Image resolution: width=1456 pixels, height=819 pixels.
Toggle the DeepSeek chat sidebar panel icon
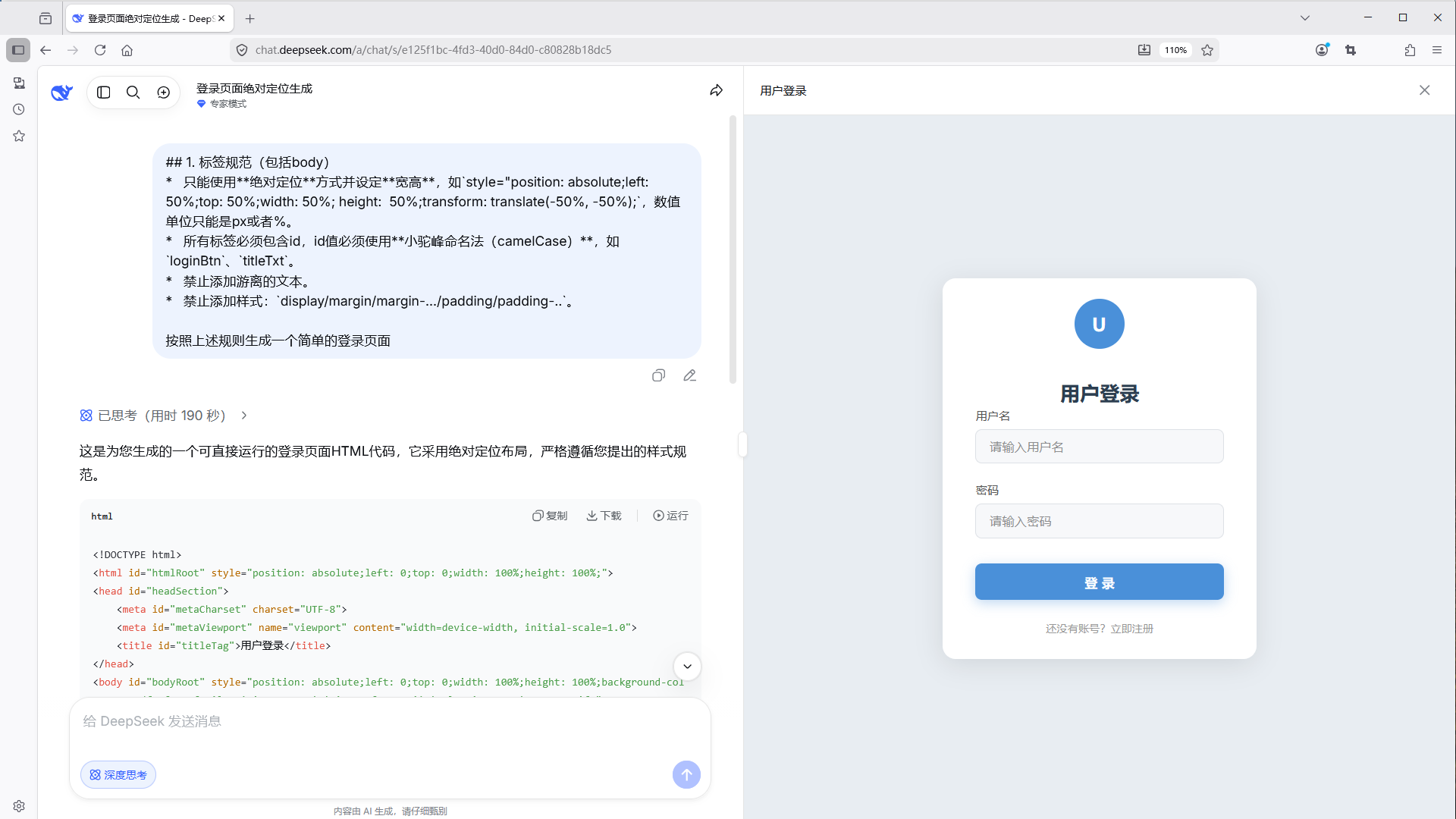point(104,93)
